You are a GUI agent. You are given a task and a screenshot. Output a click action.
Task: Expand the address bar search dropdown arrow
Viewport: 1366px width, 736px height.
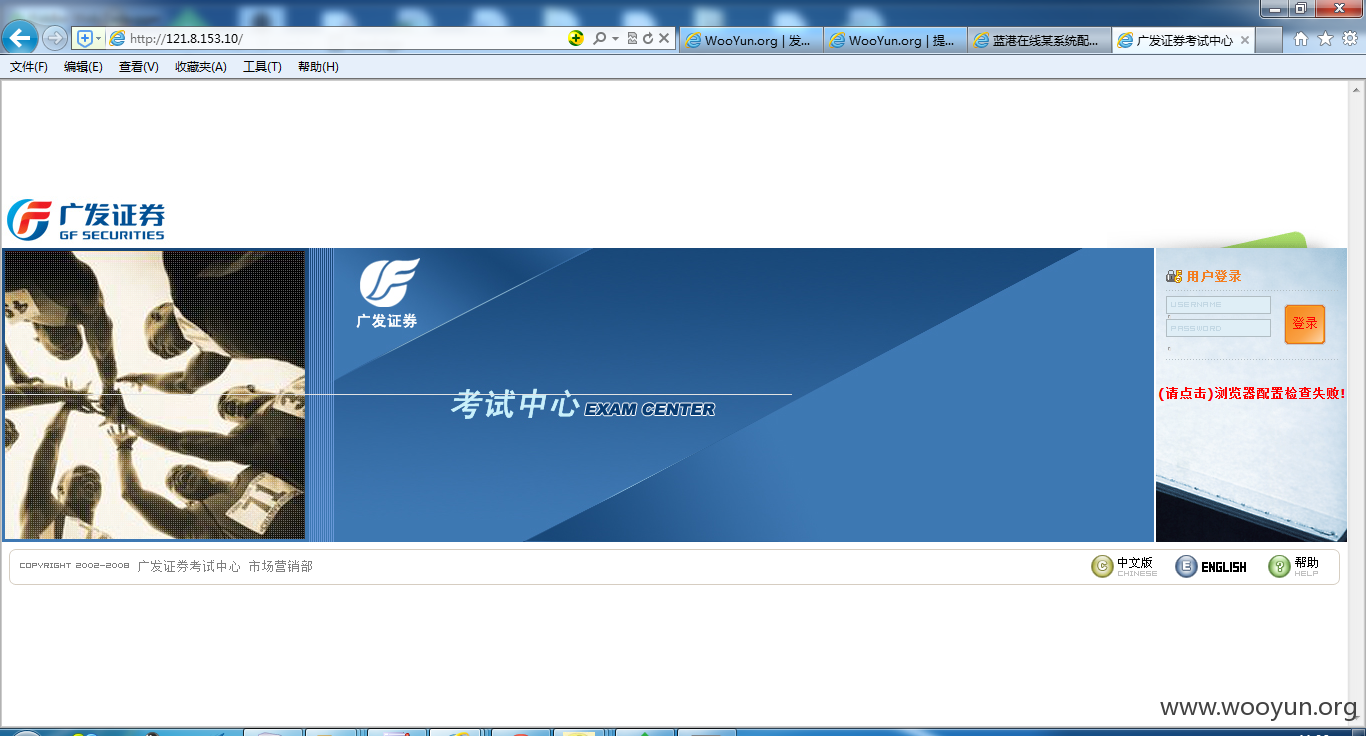click(x=615, y=38)
